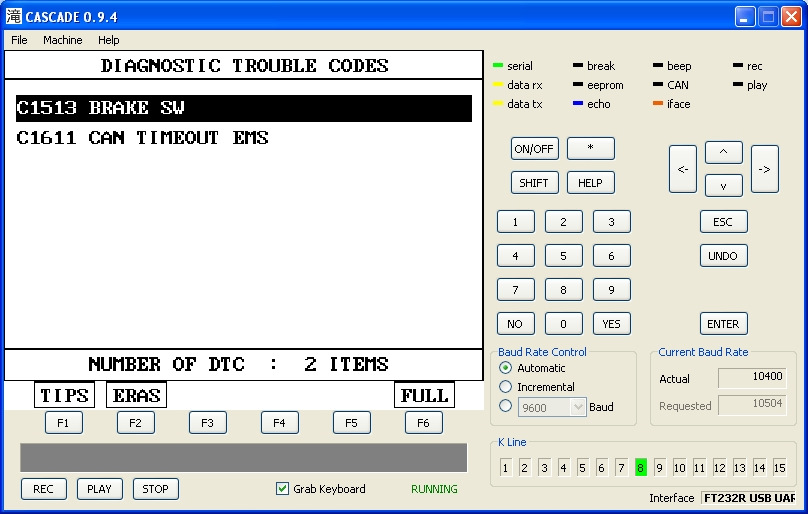Select K Line 3
The width and height of the screenshot is (808, 514).
coord(544,468)
